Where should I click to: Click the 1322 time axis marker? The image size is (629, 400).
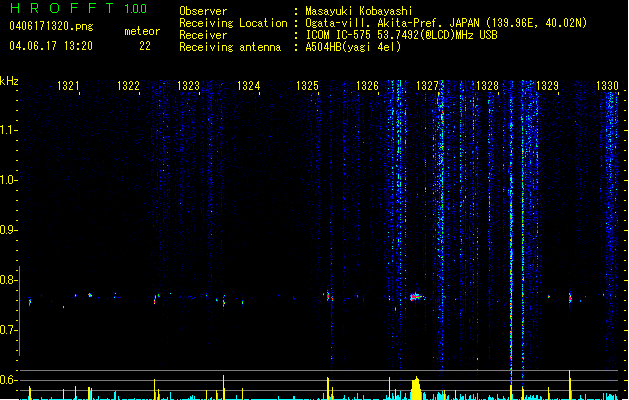click(128, 86)
